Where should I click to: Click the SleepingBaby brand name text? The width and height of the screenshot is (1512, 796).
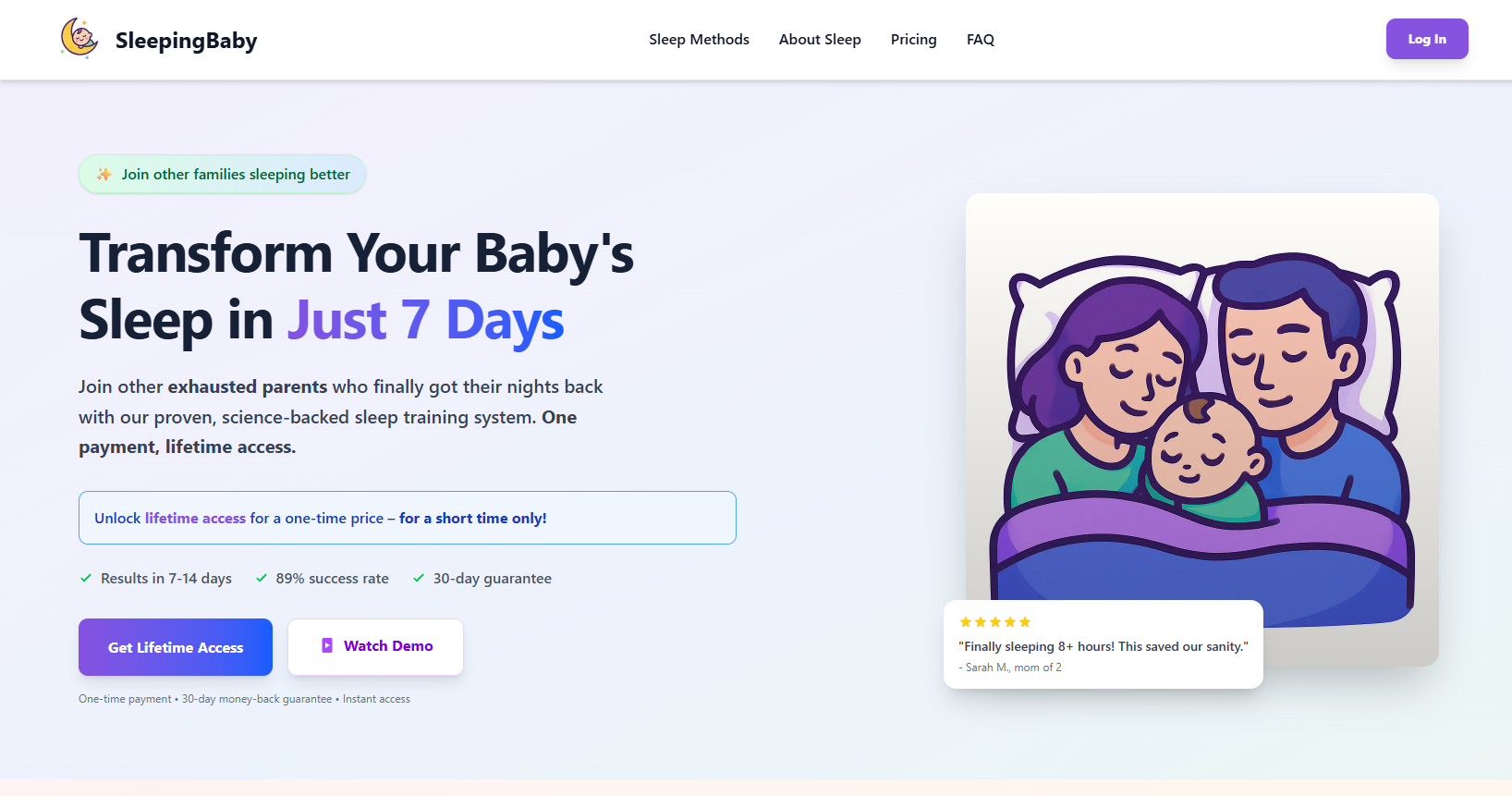[186, 39]
